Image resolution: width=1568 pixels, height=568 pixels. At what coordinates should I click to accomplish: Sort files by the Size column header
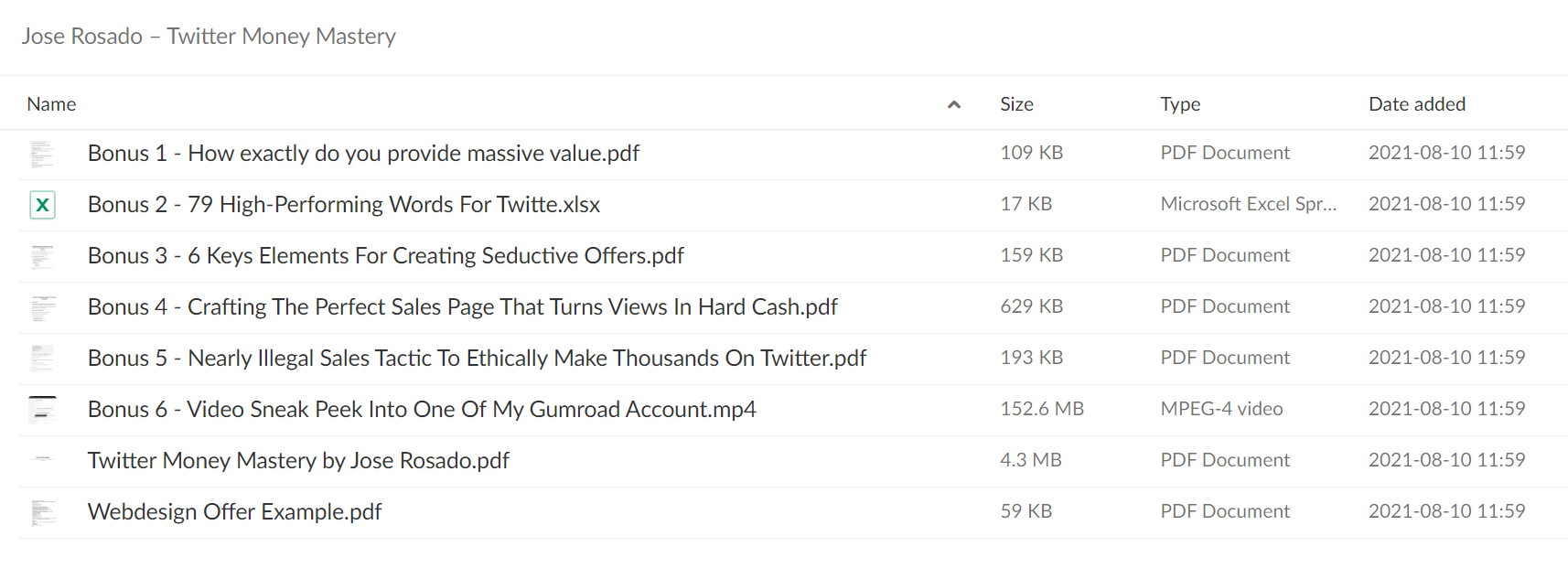tap(1016, 104)
